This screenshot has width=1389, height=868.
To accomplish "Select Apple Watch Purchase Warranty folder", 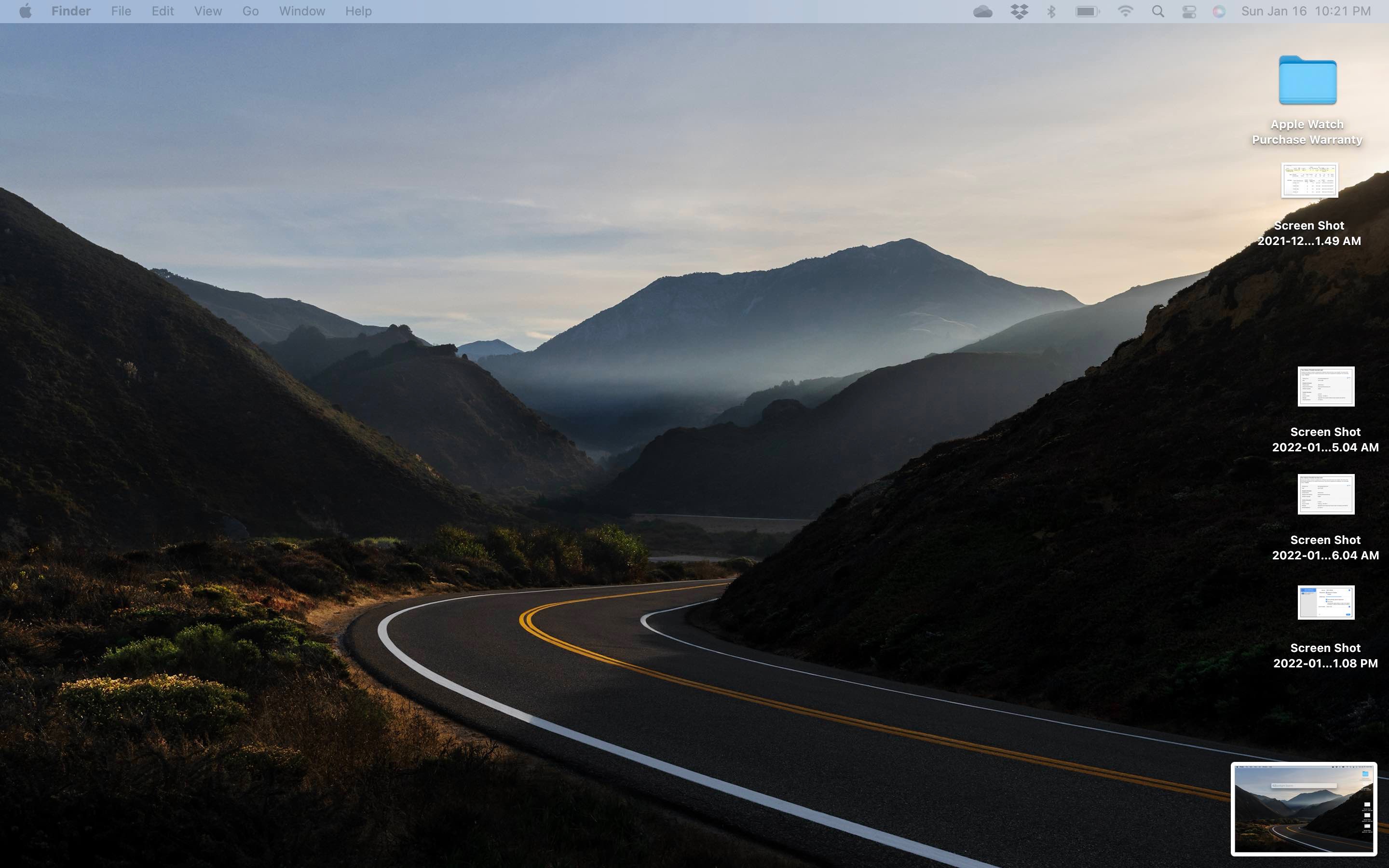I will pyautogui.click(x=1307, y=81).
